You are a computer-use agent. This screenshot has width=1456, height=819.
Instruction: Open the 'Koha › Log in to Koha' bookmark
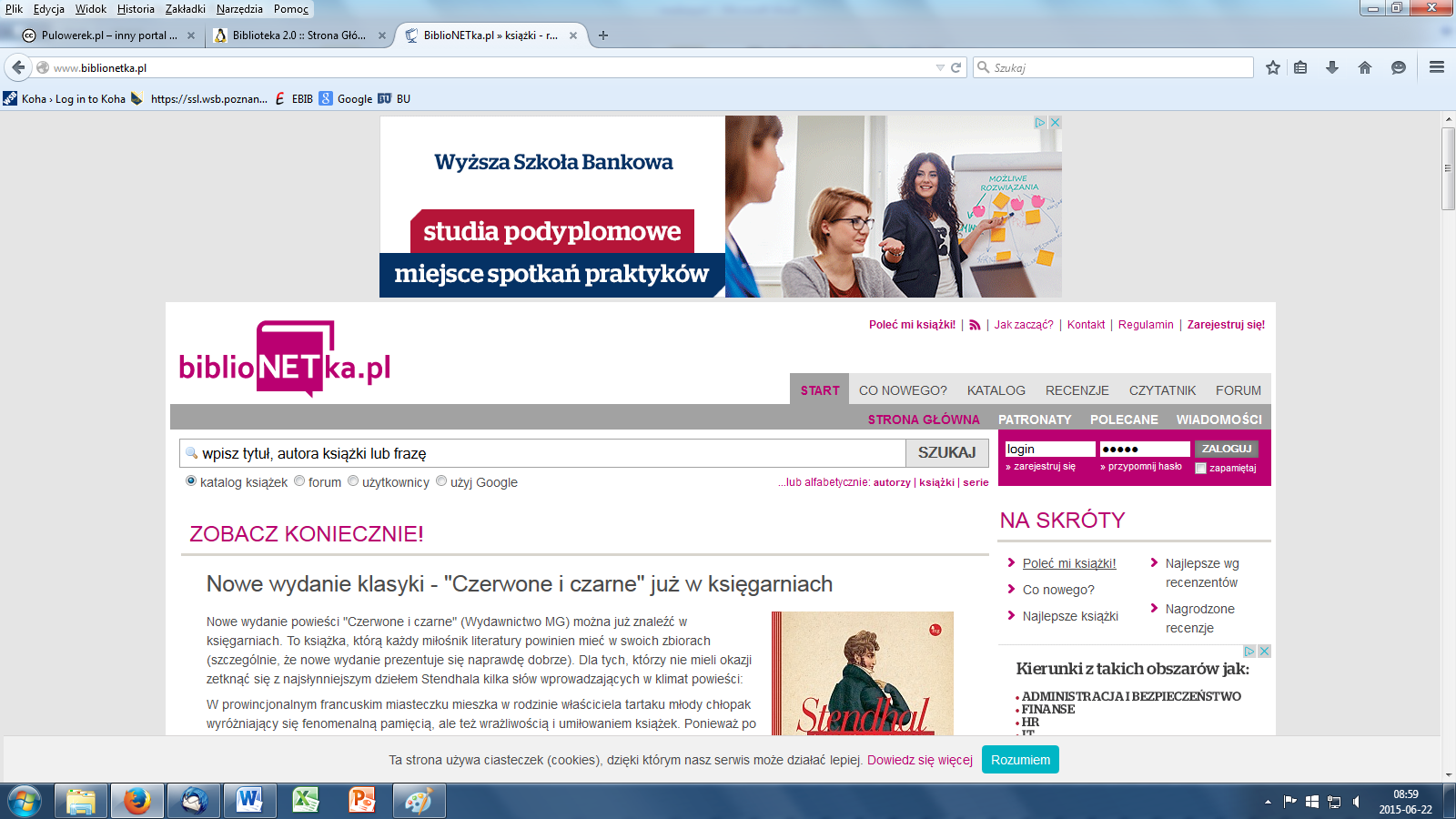tap(65, 99)
